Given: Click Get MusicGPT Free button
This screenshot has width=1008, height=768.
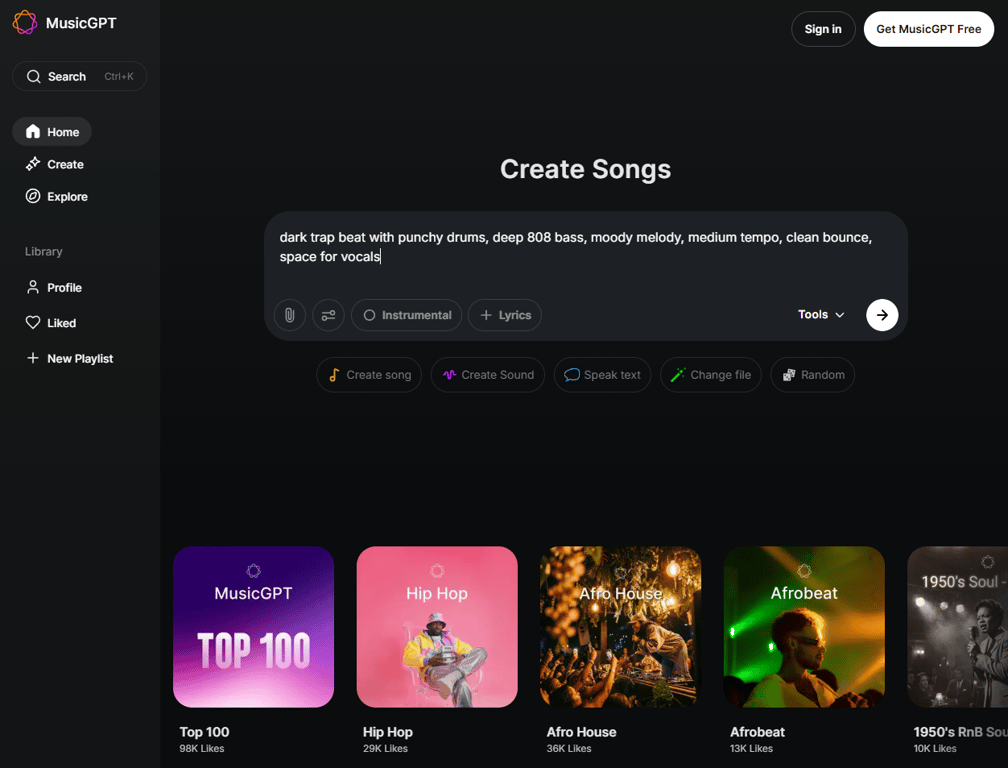Looking at the screenshot, I should click(928, 29).
